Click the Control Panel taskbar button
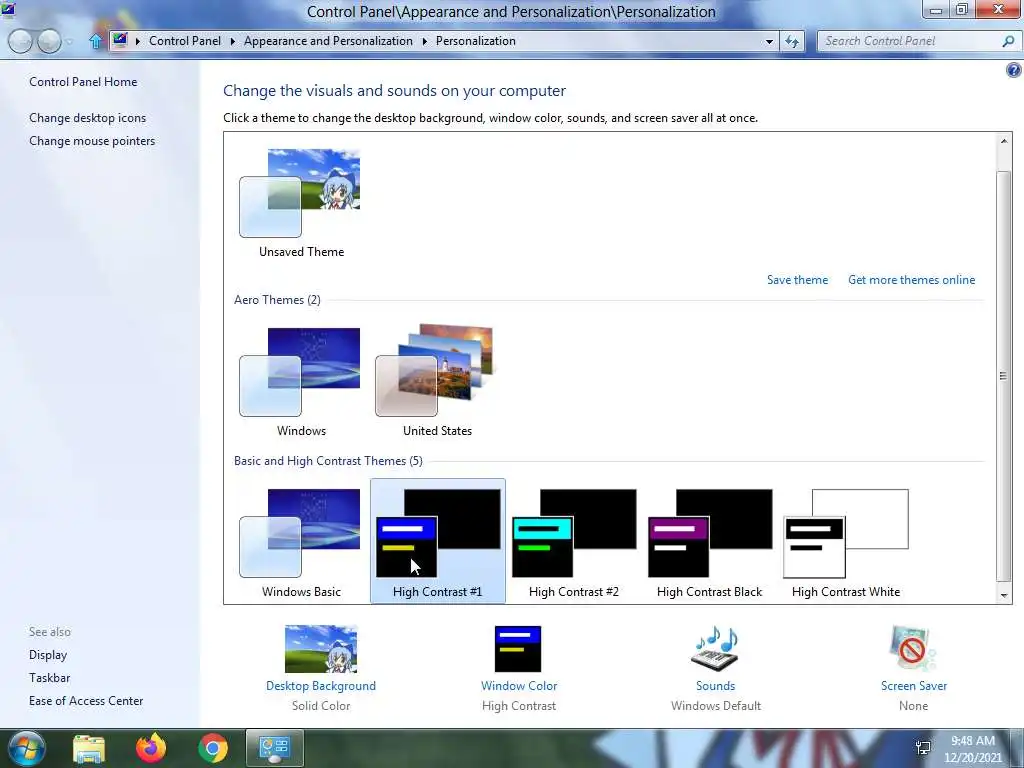 click(274, 748)
